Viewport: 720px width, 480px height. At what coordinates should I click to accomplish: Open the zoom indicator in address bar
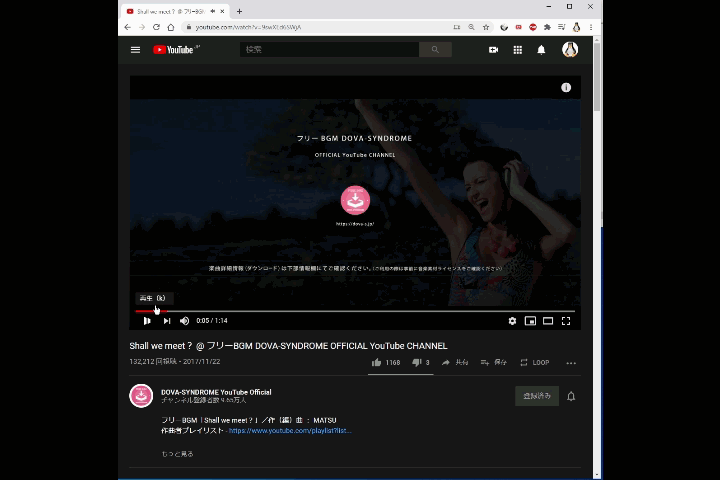pos(471,27)
